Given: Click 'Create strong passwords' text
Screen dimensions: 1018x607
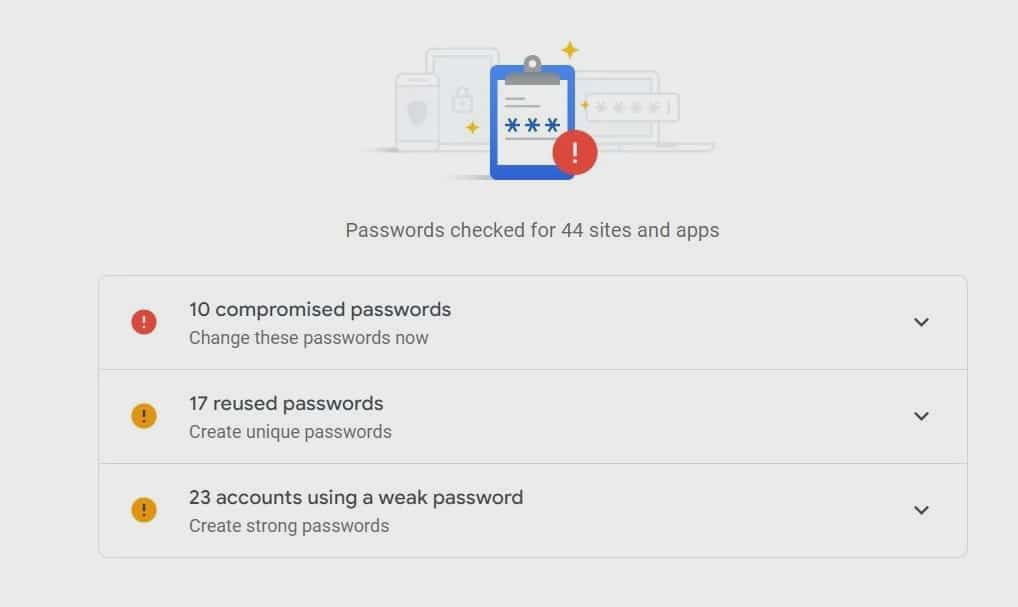Looking at the screenshot, I should 289,526.
